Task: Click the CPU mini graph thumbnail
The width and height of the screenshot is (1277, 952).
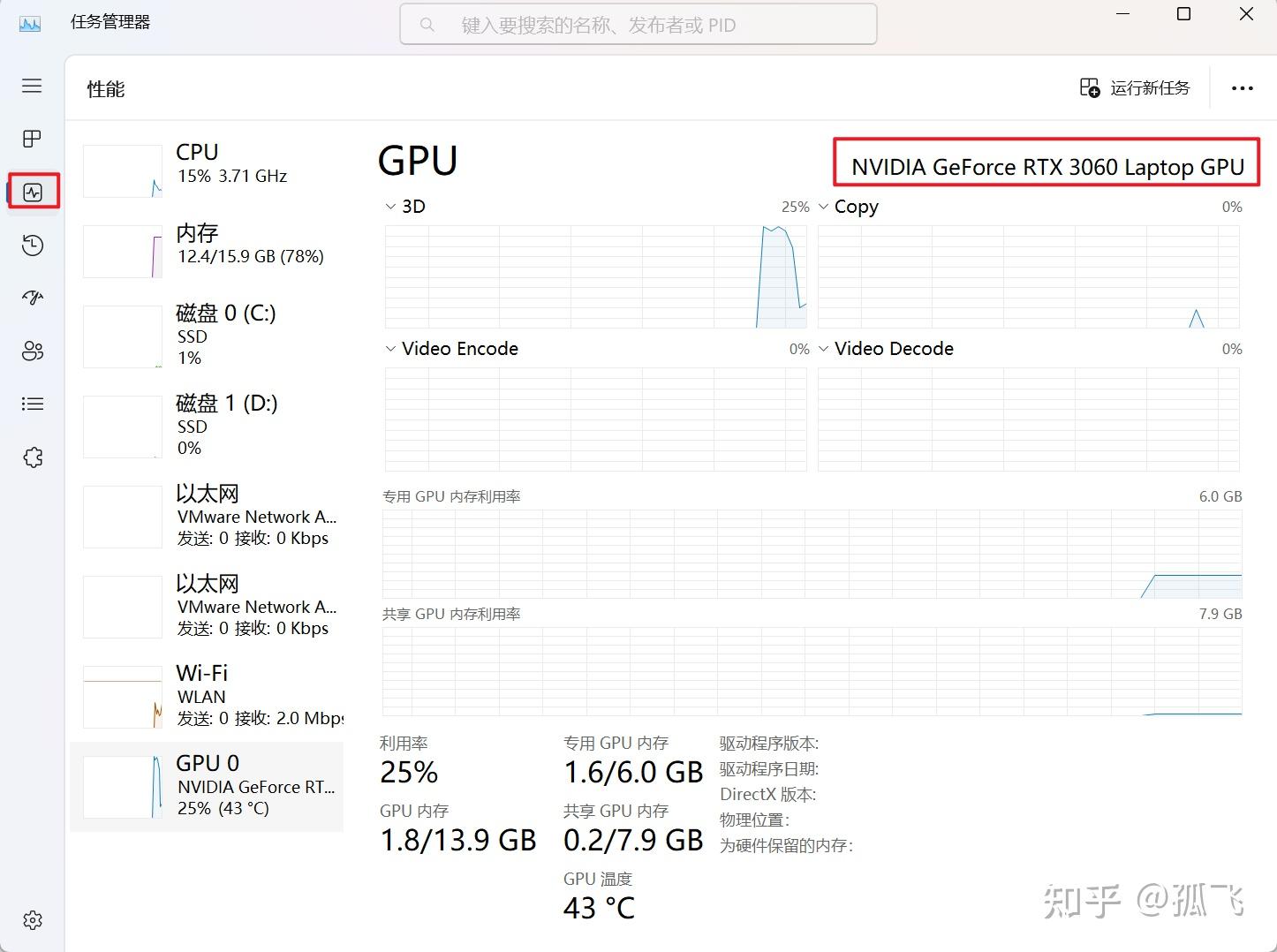Action: (123, 171)
